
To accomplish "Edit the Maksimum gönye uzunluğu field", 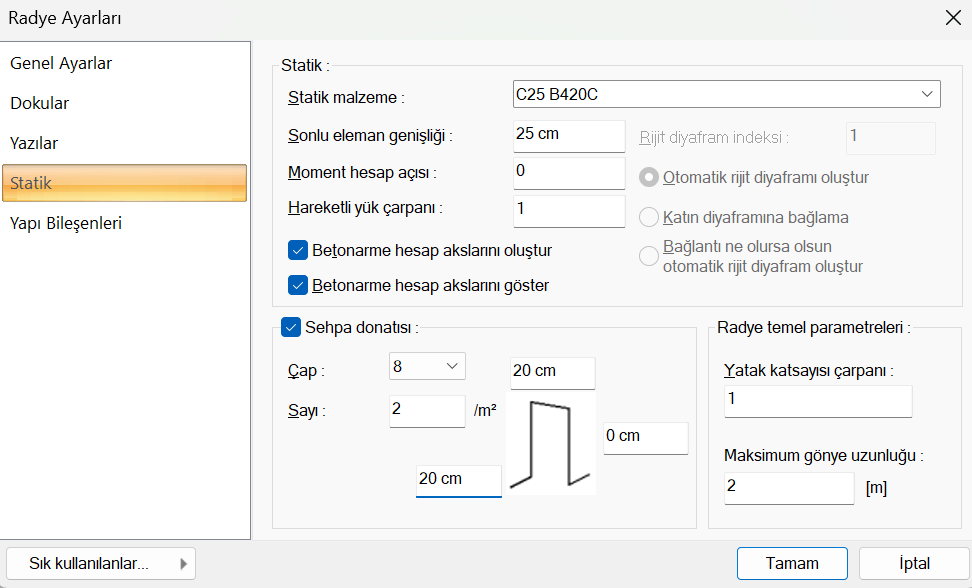I will [789, 487].
